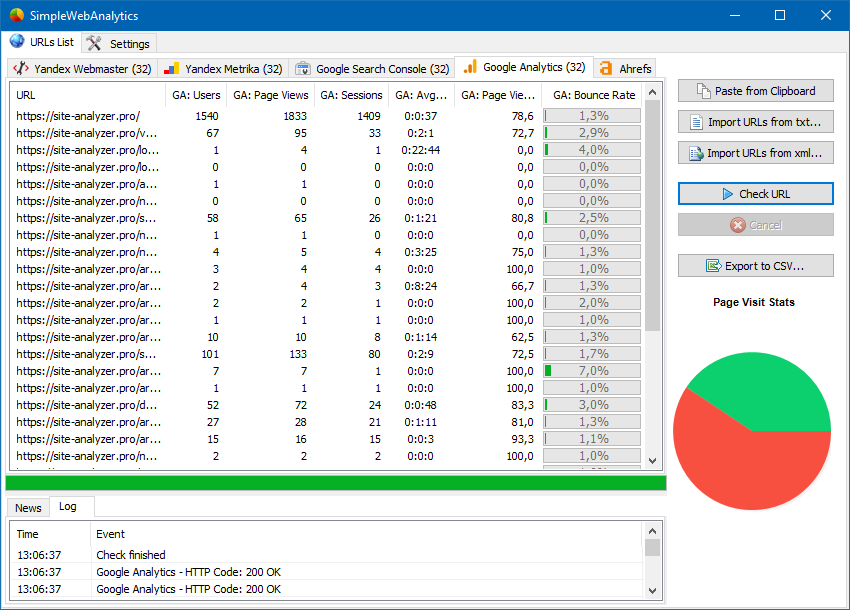Sort by GA: Bounce Rate column header
The height and width of the screenshot is (610, 850).
coord(594,95)
